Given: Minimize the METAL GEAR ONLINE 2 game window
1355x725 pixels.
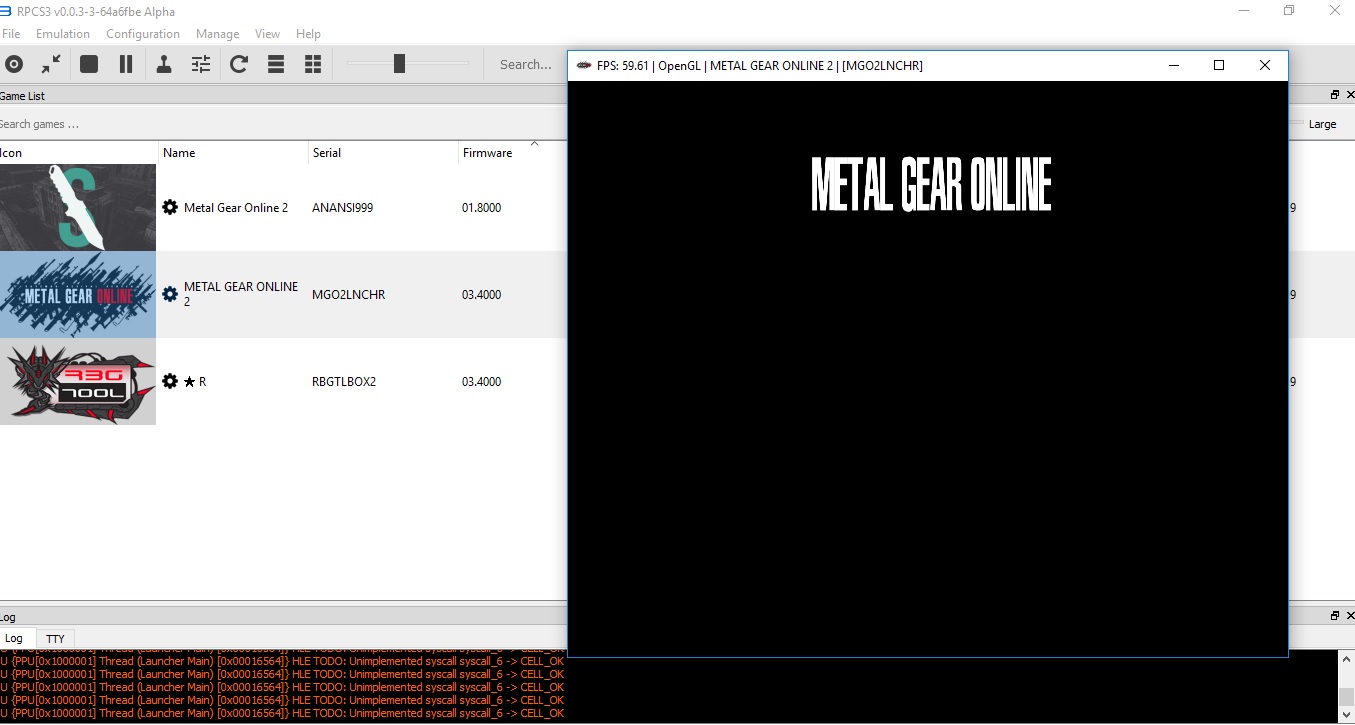Looking at the screenshot, I should [1173, 65].
